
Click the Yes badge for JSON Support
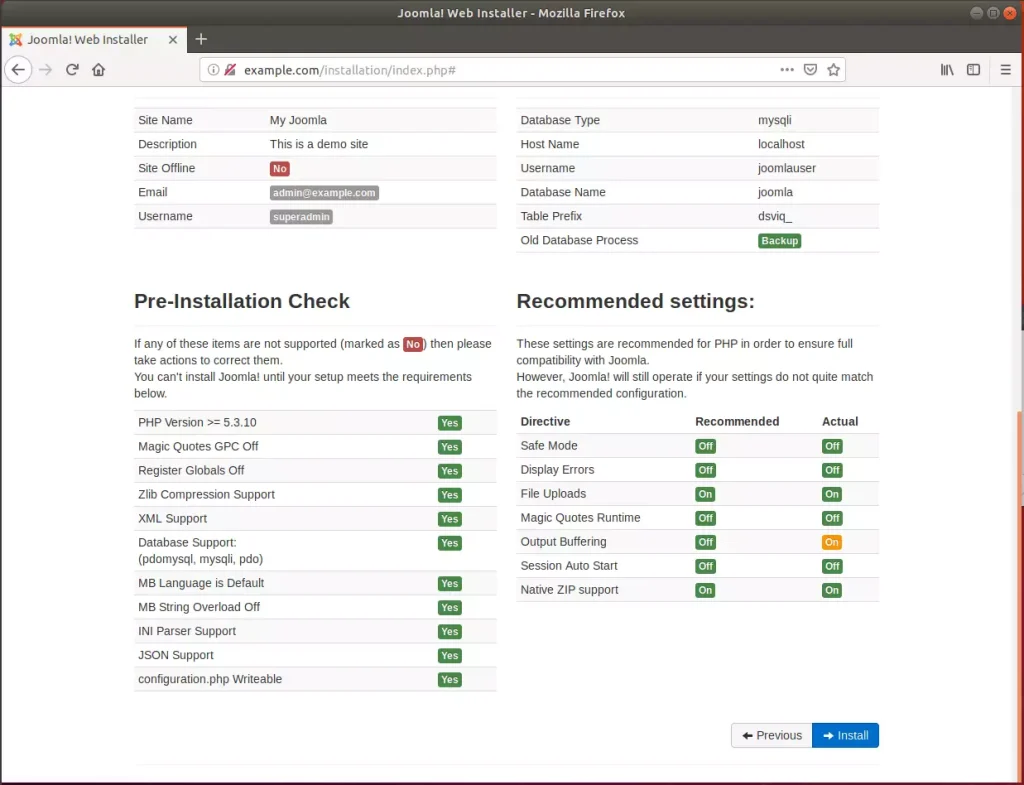tap(449, 656)
